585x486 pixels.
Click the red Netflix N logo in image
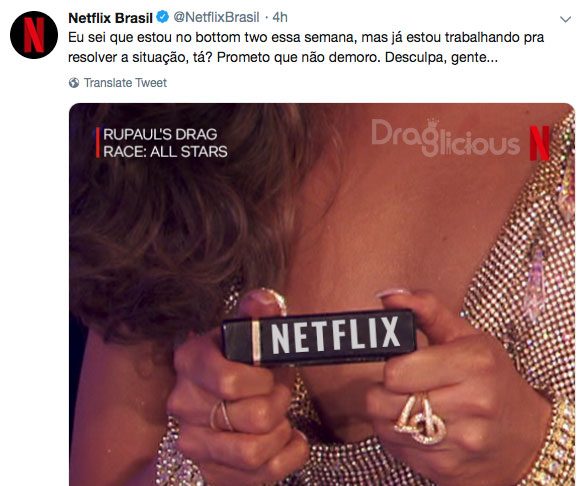coord(539,143)
